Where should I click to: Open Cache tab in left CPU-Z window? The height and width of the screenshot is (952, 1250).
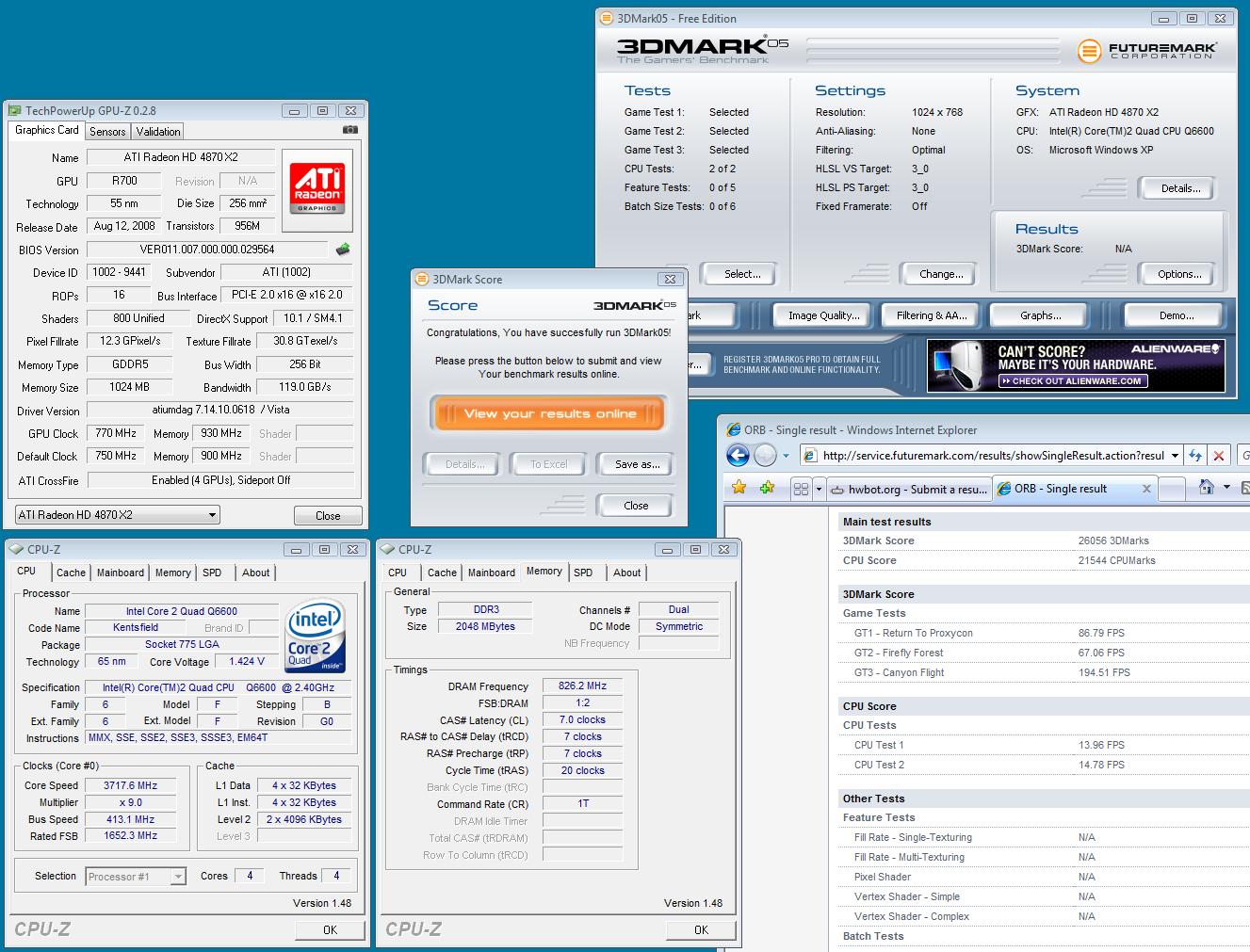coord(71,573)
